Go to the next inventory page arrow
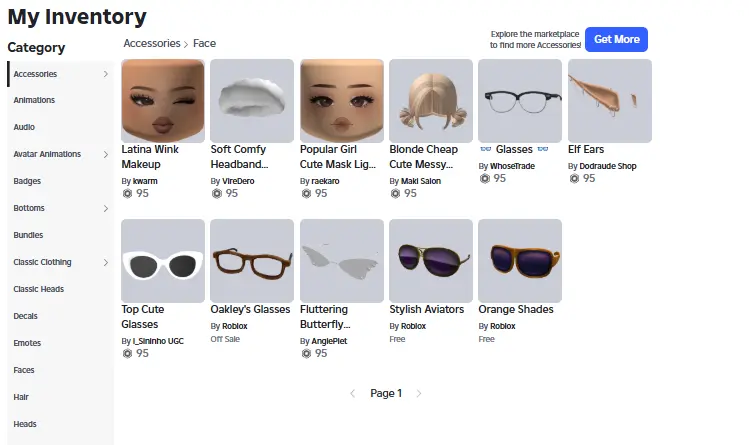The height and width of the screenshot is (445, 749). (x=419, y=393)
